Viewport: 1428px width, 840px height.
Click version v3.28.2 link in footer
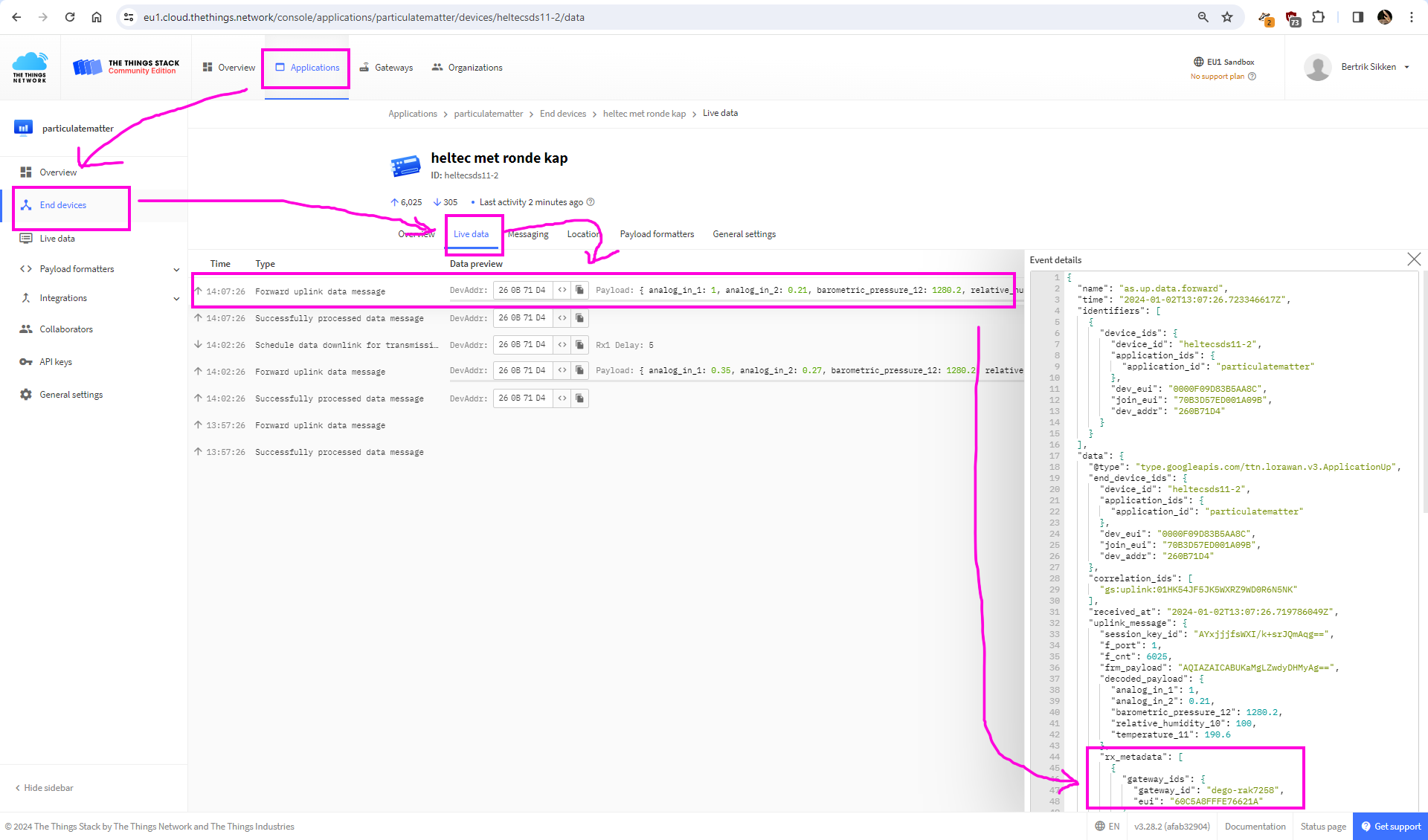click(x=1171, y=827)
